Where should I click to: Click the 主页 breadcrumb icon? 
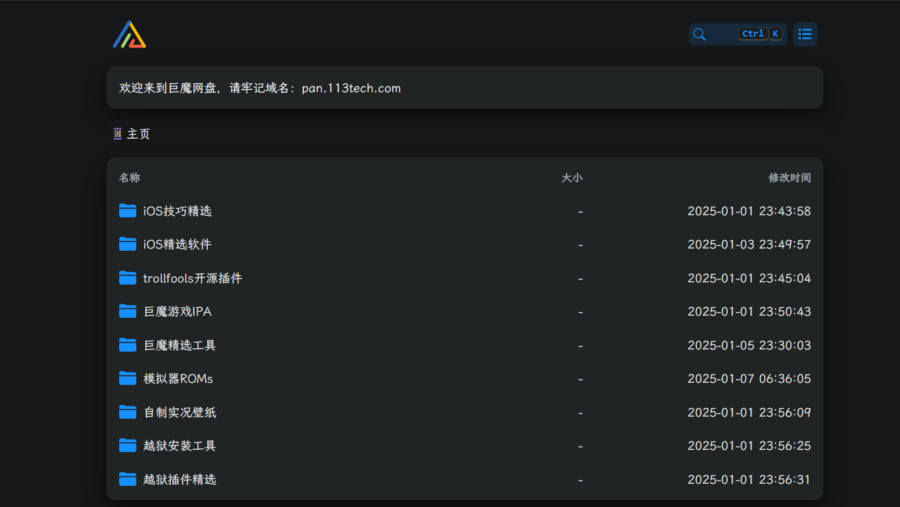click(118, 134)
